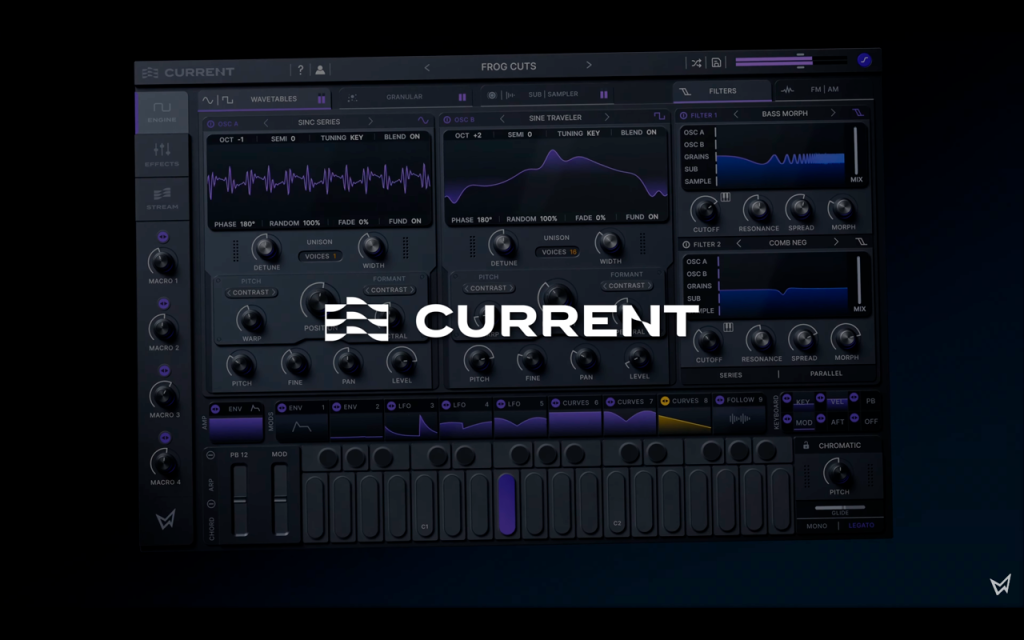Click the link icon above Macro 1
Screen dimensions: 1024x640
(163, 236)
